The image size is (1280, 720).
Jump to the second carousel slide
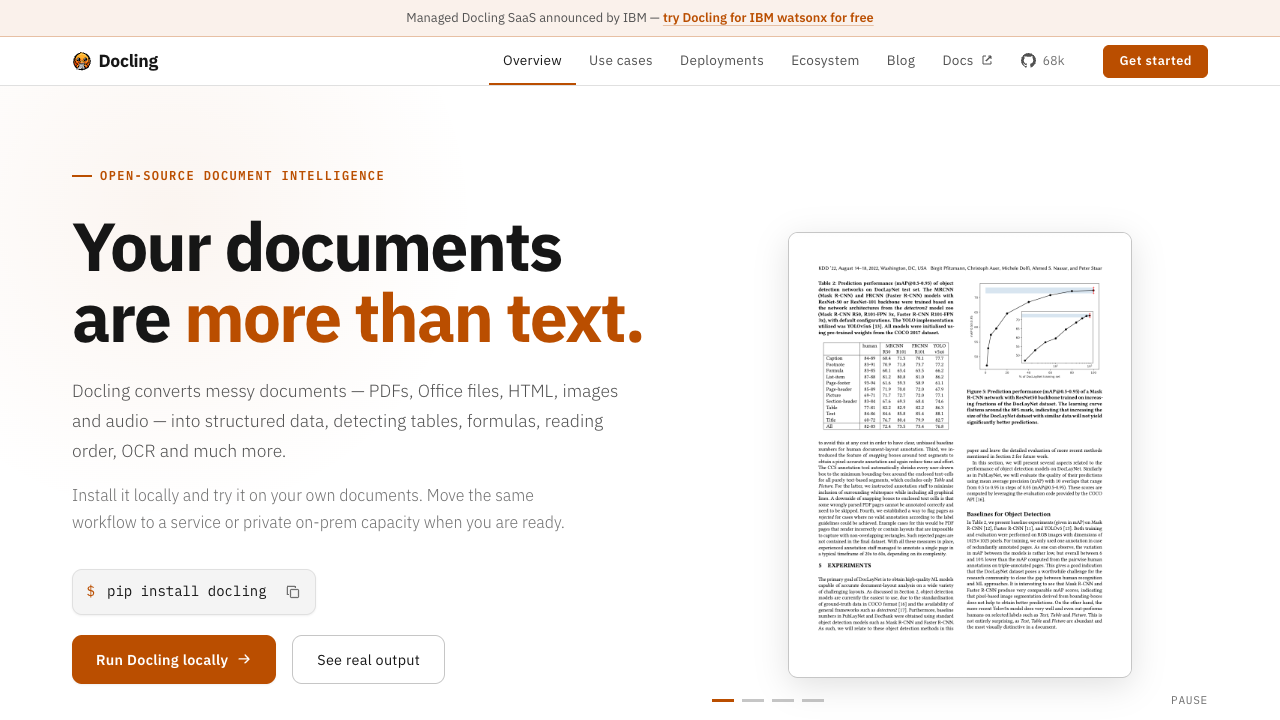(753, 700)
